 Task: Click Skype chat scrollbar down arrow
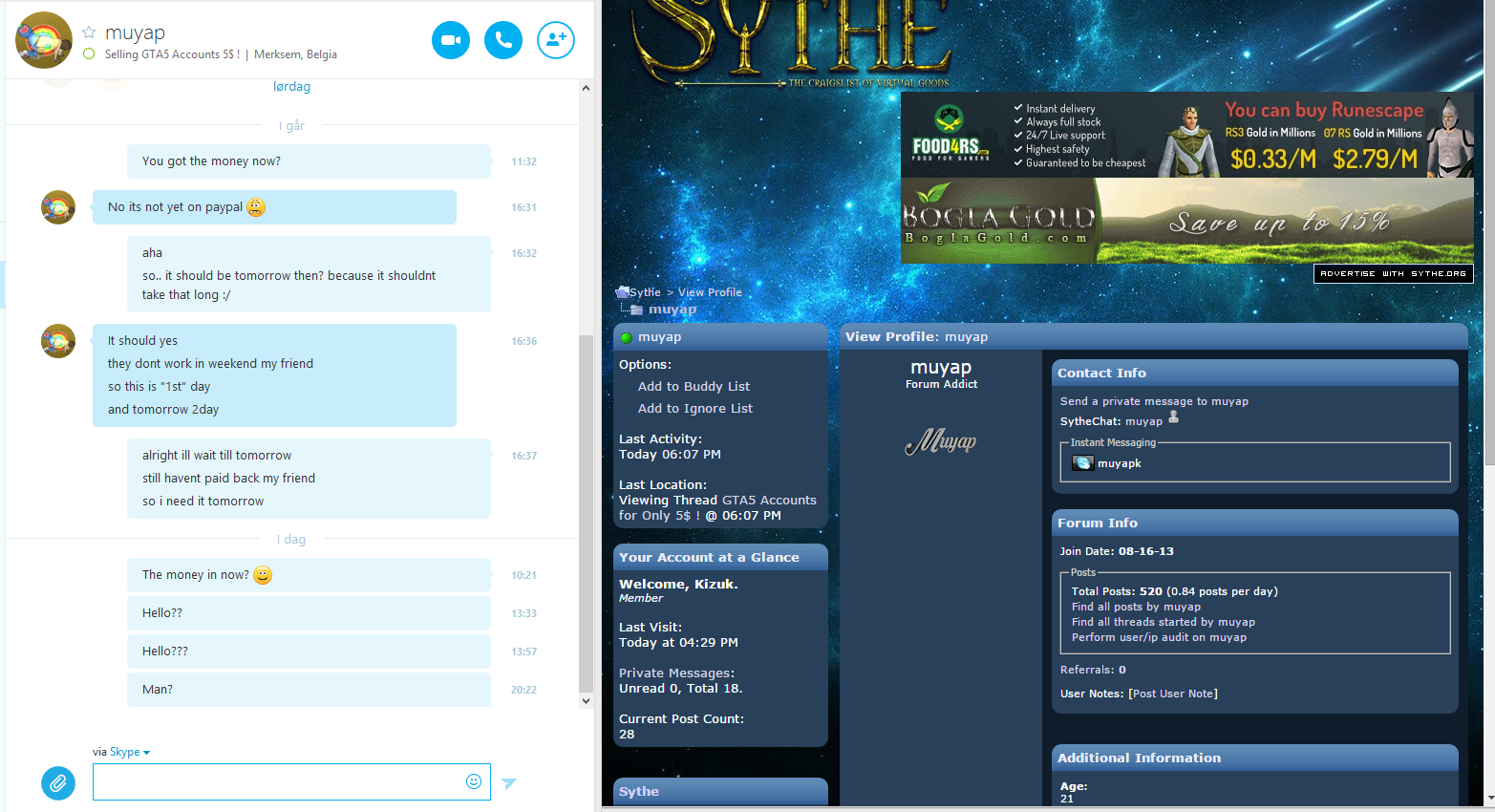click(586, 701)
